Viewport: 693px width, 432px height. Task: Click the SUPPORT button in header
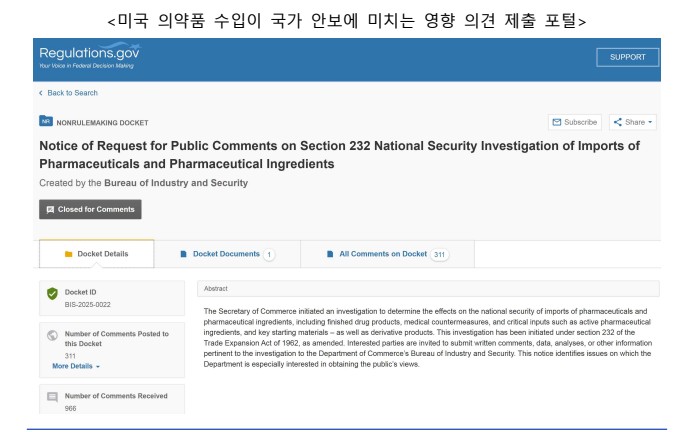(x=628, y=57)
